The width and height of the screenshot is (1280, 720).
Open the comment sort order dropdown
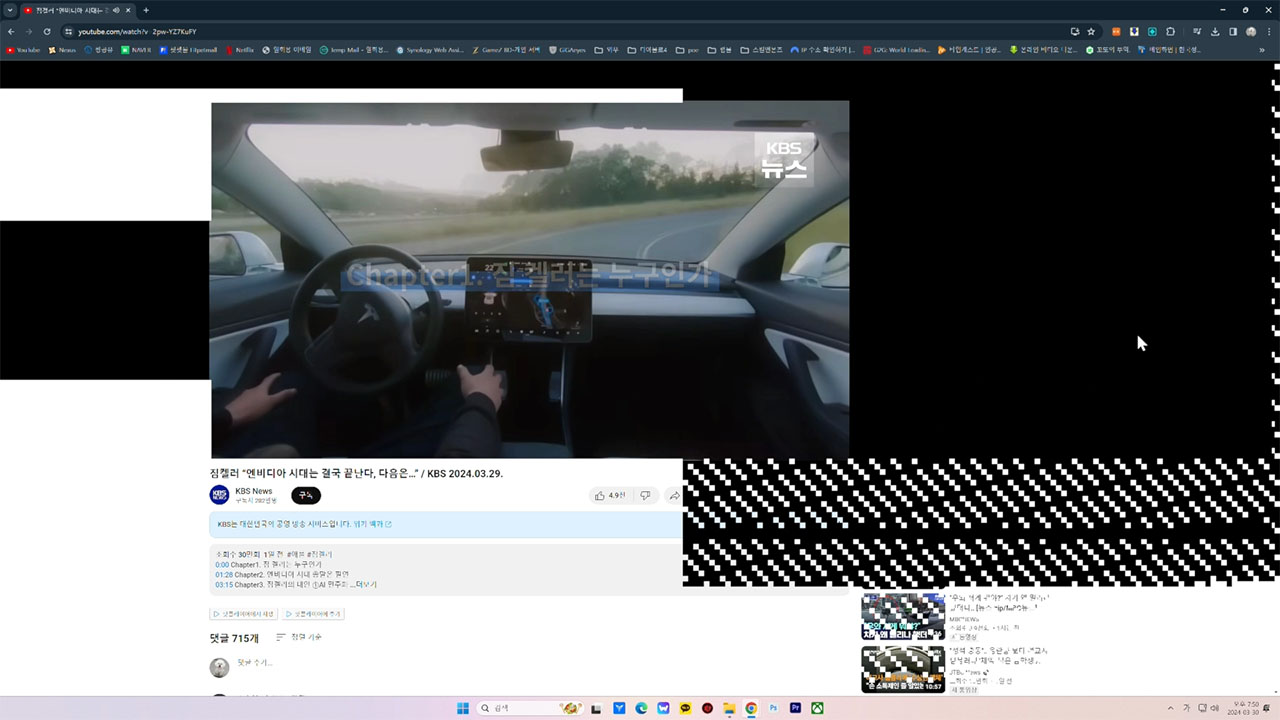299,637
